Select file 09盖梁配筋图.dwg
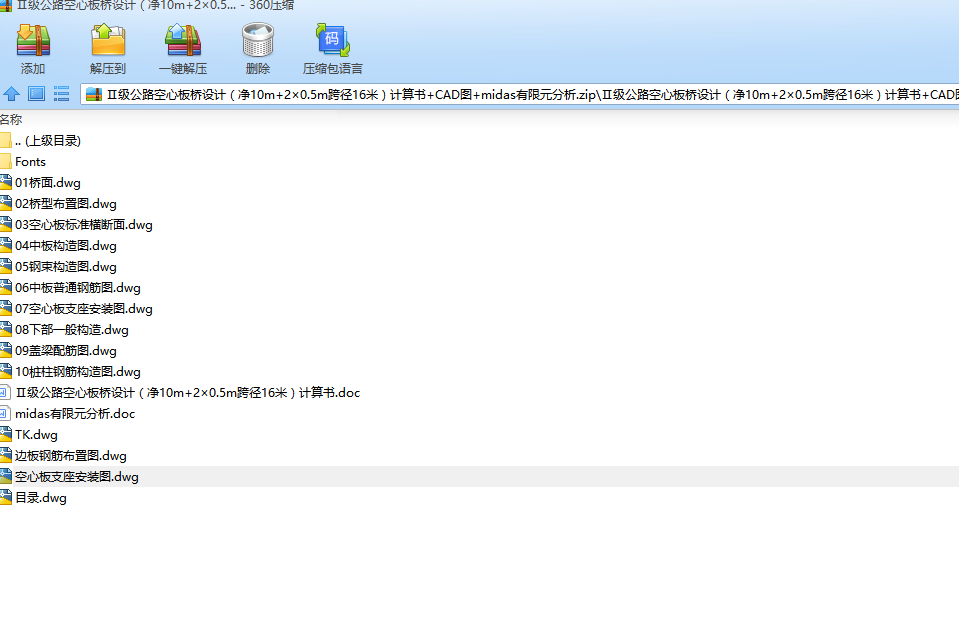This screenshot has height=638, width=959. click(65, 351)
